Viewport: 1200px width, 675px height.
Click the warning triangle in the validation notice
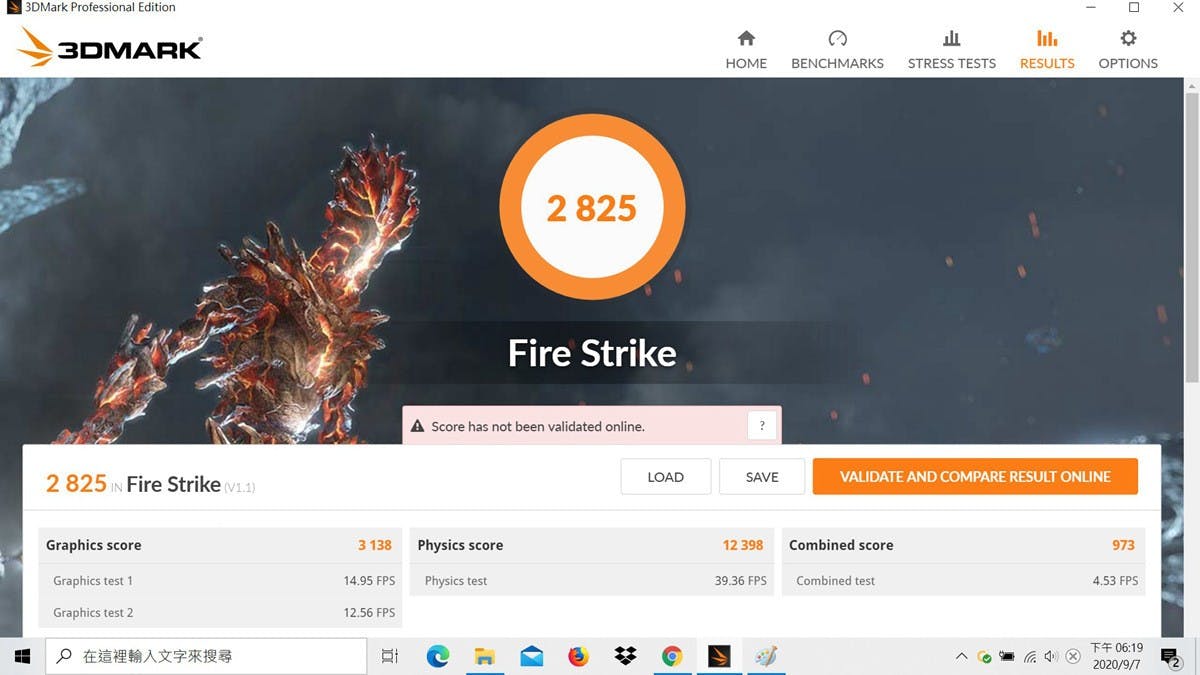tap(417, 427)
